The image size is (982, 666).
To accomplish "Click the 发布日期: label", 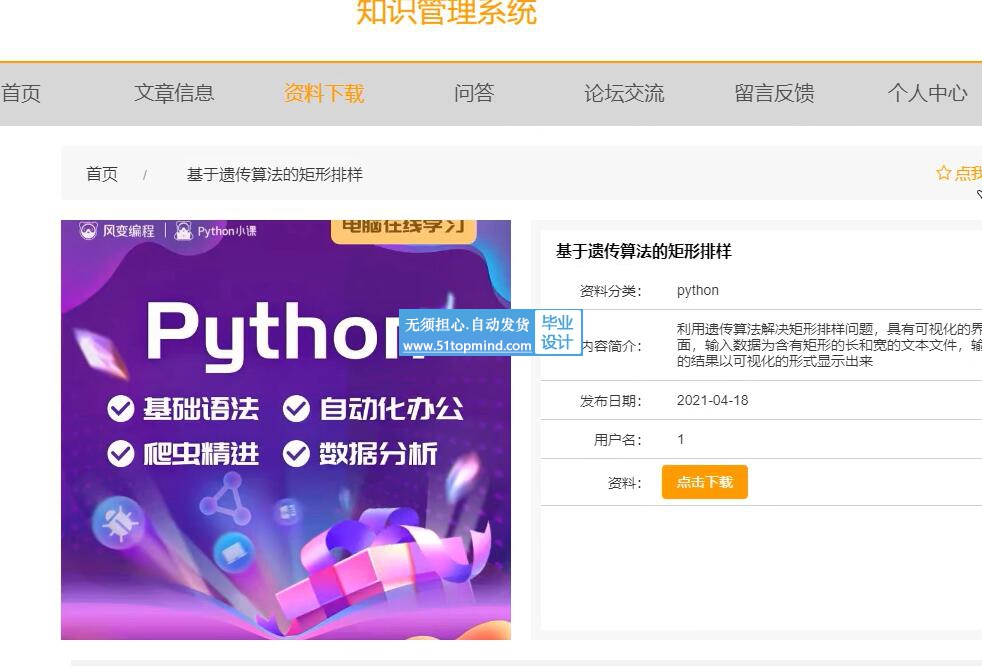I will (x=611, y=401).
